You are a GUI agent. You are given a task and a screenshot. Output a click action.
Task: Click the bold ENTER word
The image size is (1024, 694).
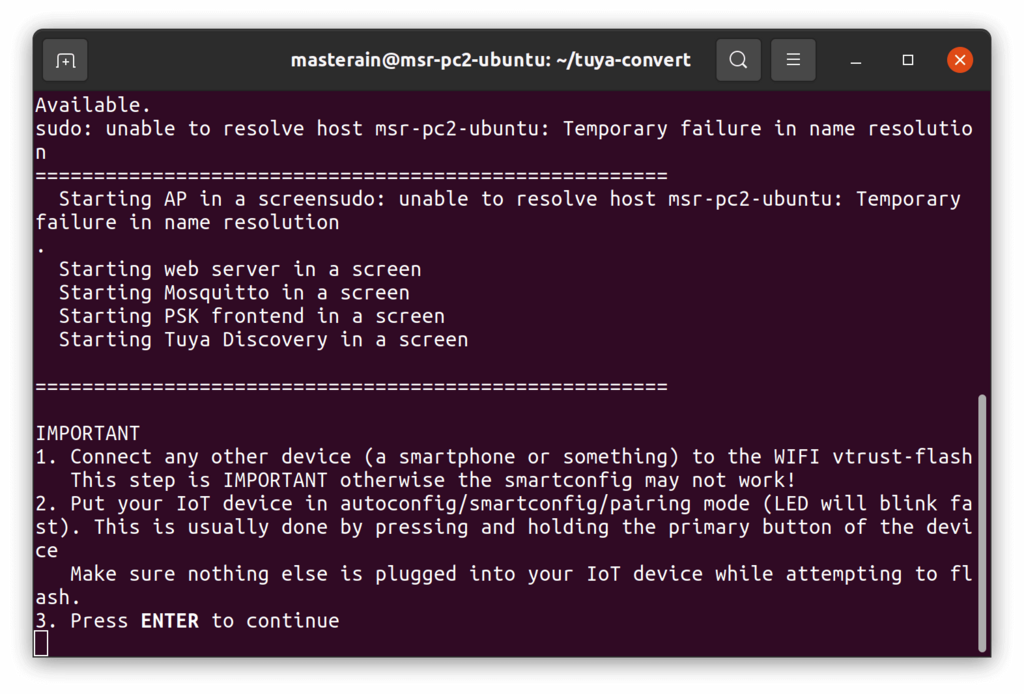pyautogui.click(x=169, y=621)
